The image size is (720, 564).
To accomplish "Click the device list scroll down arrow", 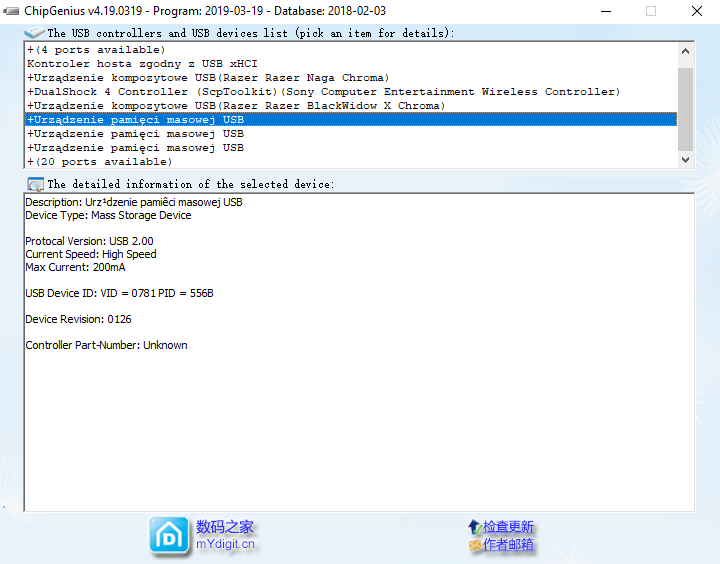I will pos(686,160).
